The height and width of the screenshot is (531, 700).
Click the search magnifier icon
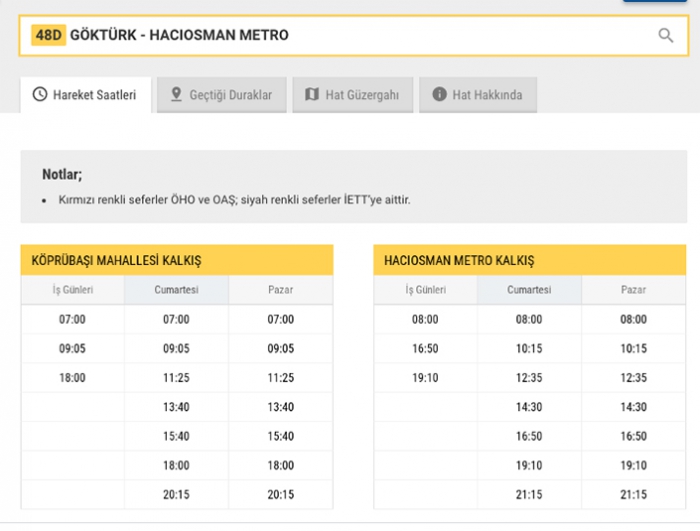tap(665, 35)
